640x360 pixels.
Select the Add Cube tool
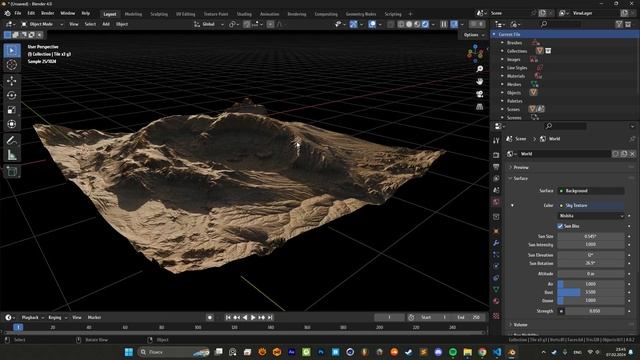[12, 171]
